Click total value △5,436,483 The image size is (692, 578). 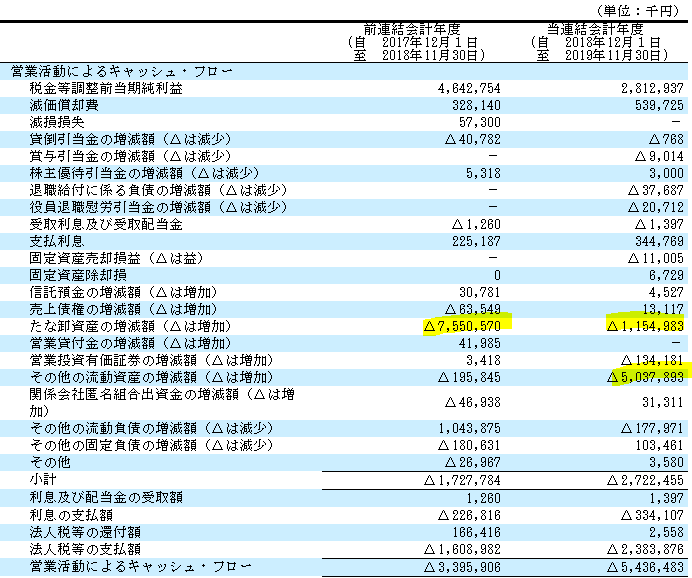645,567
